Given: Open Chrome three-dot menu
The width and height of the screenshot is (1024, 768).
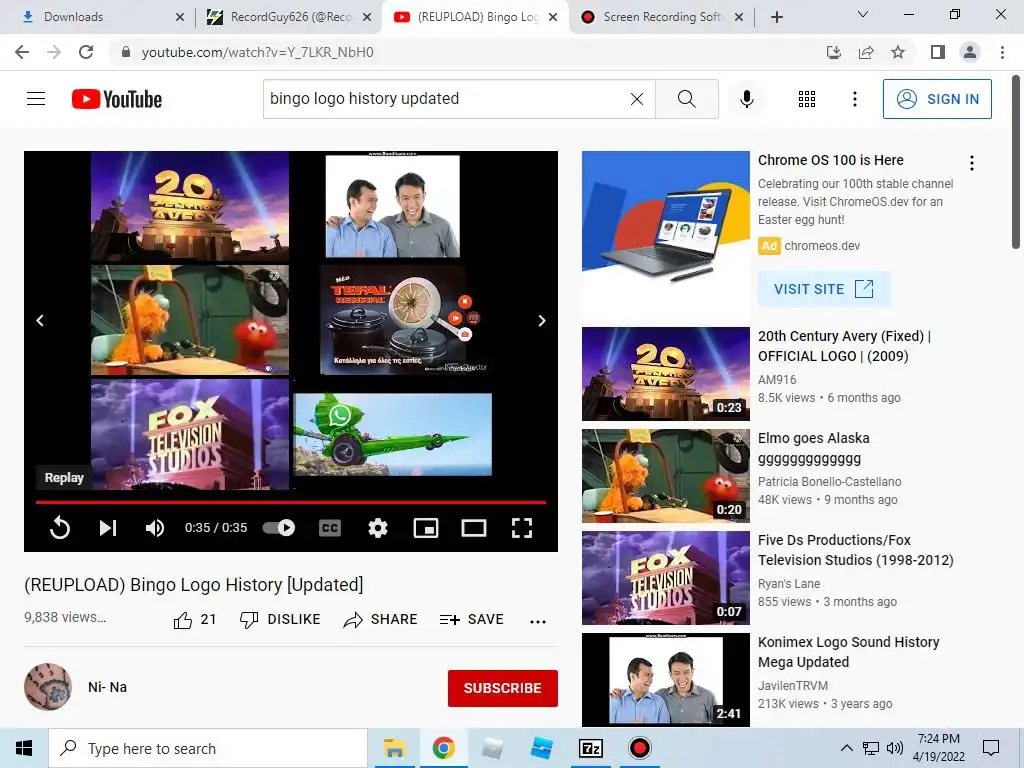Looking at the screenshot, I should (x=1002, y=52).
